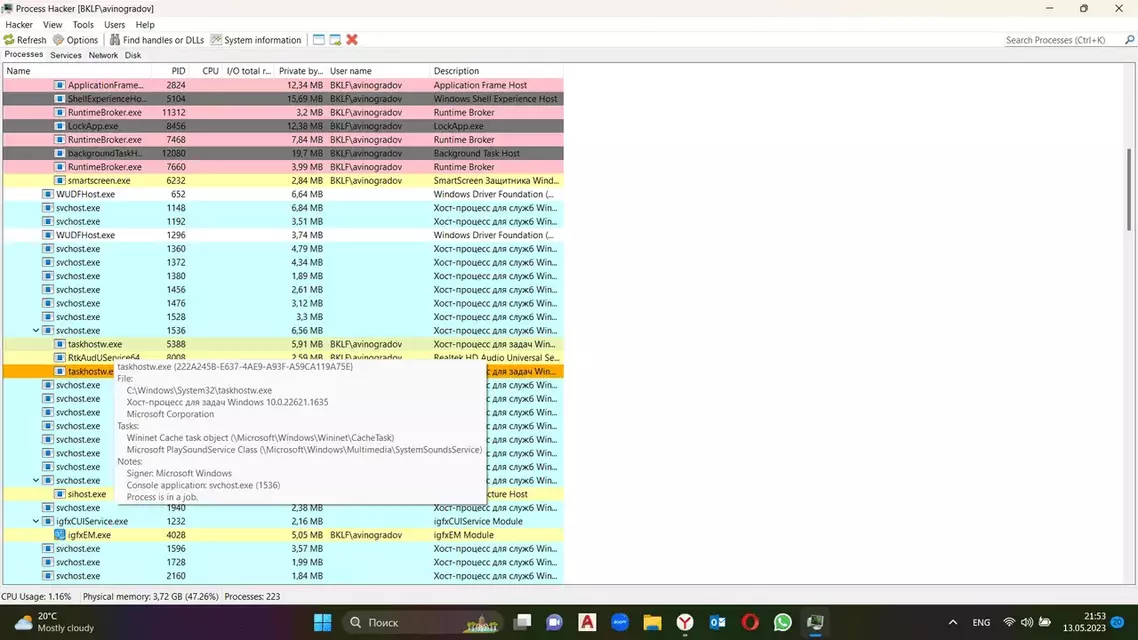Open the Help menu
Viewport: 1138px width, 640px height.
coord(145,25)
